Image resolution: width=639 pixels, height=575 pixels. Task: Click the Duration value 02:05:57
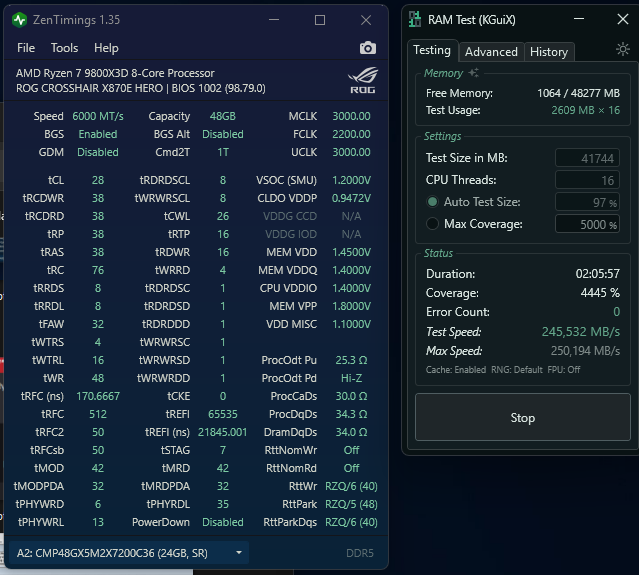pyautogui.click(x=597, y=274)
